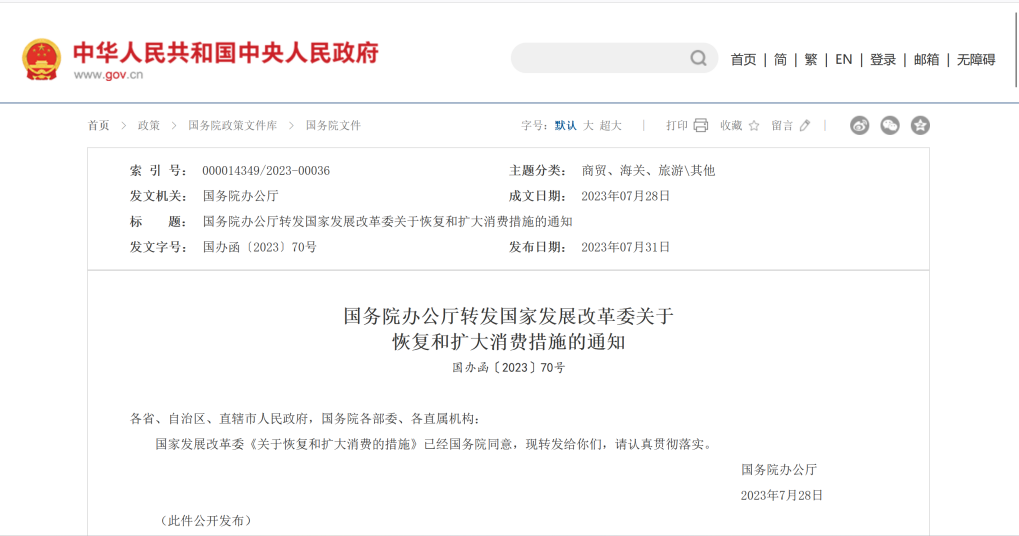This screenshot has height=536, width=1019.
Task: Share the page to Weibo
Action: click(x=860, y=125)
